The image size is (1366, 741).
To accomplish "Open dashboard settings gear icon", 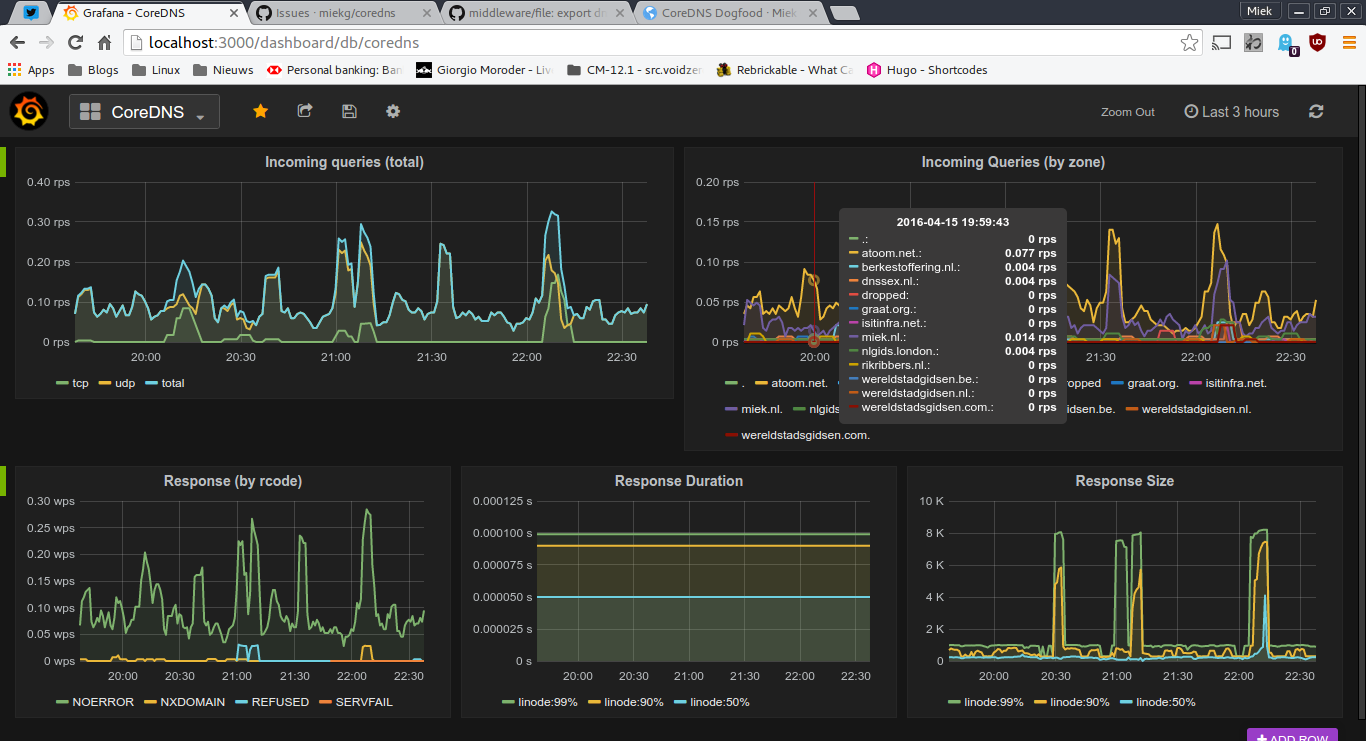I will (x=393, y=111).
